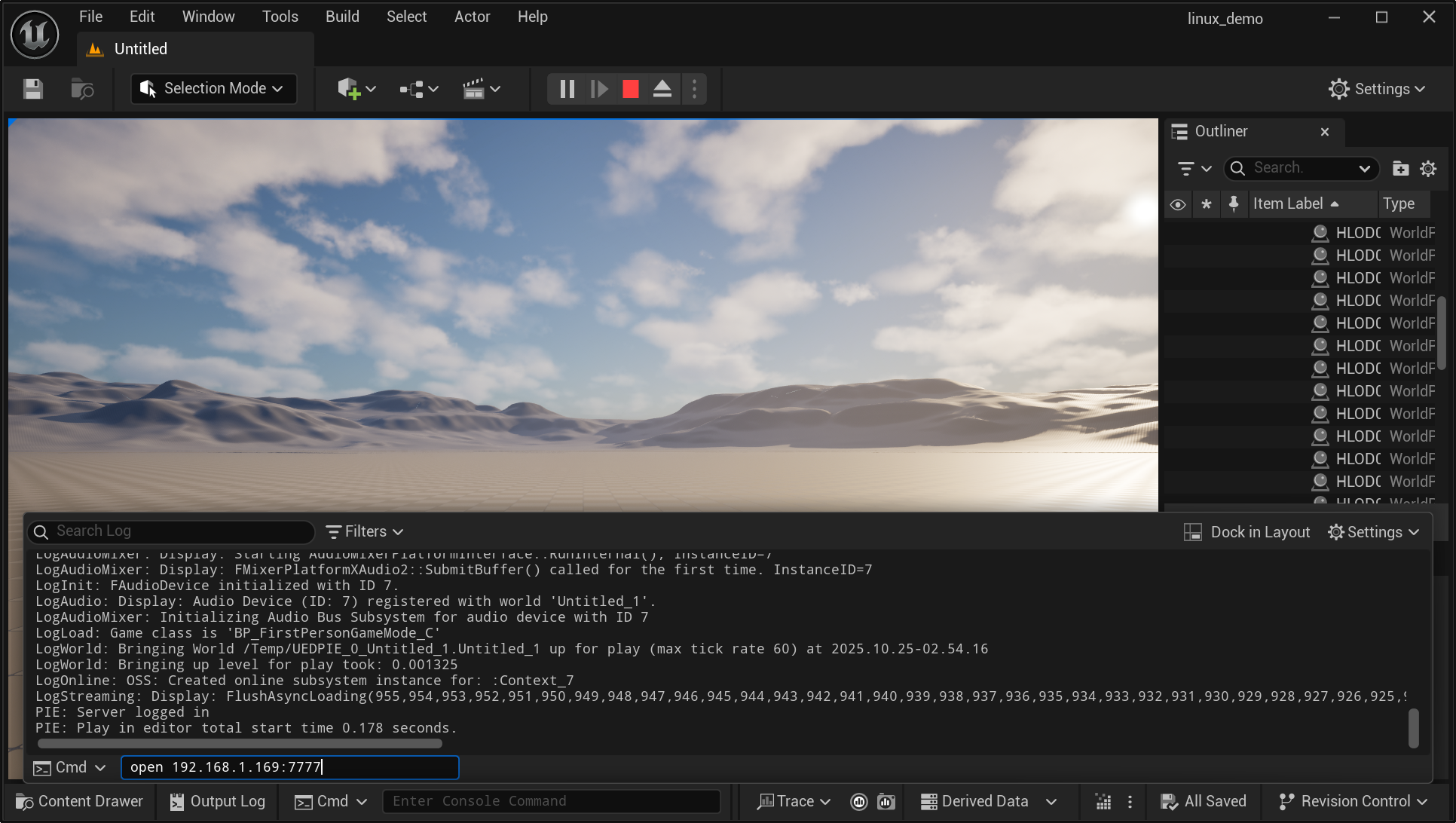Switch to the Untitled level tab
This screenshot has width=1456, height=823.
point(140,49)
